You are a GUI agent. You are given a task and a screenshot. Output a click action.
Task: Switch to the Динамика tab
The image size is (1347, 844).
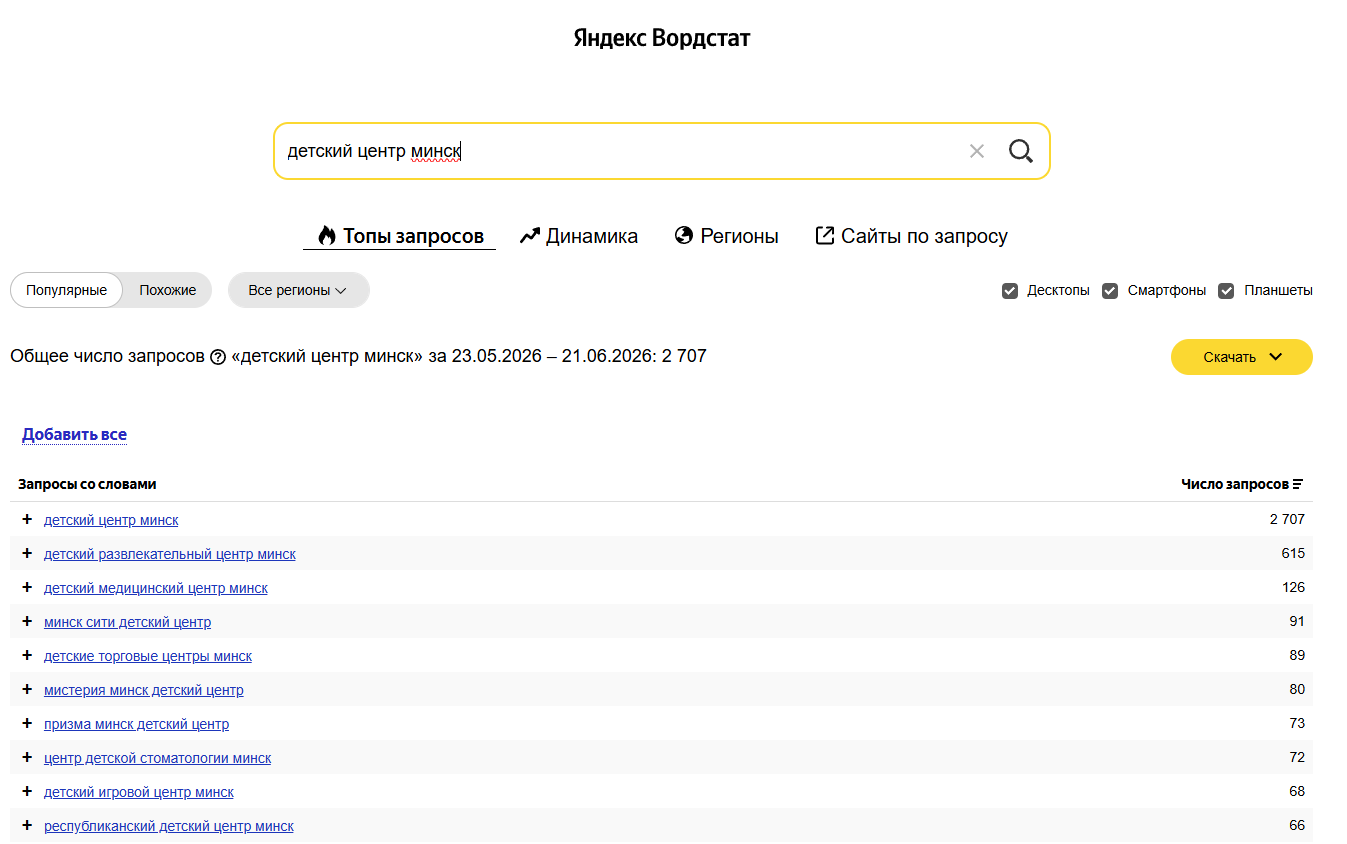pos(579,236)
